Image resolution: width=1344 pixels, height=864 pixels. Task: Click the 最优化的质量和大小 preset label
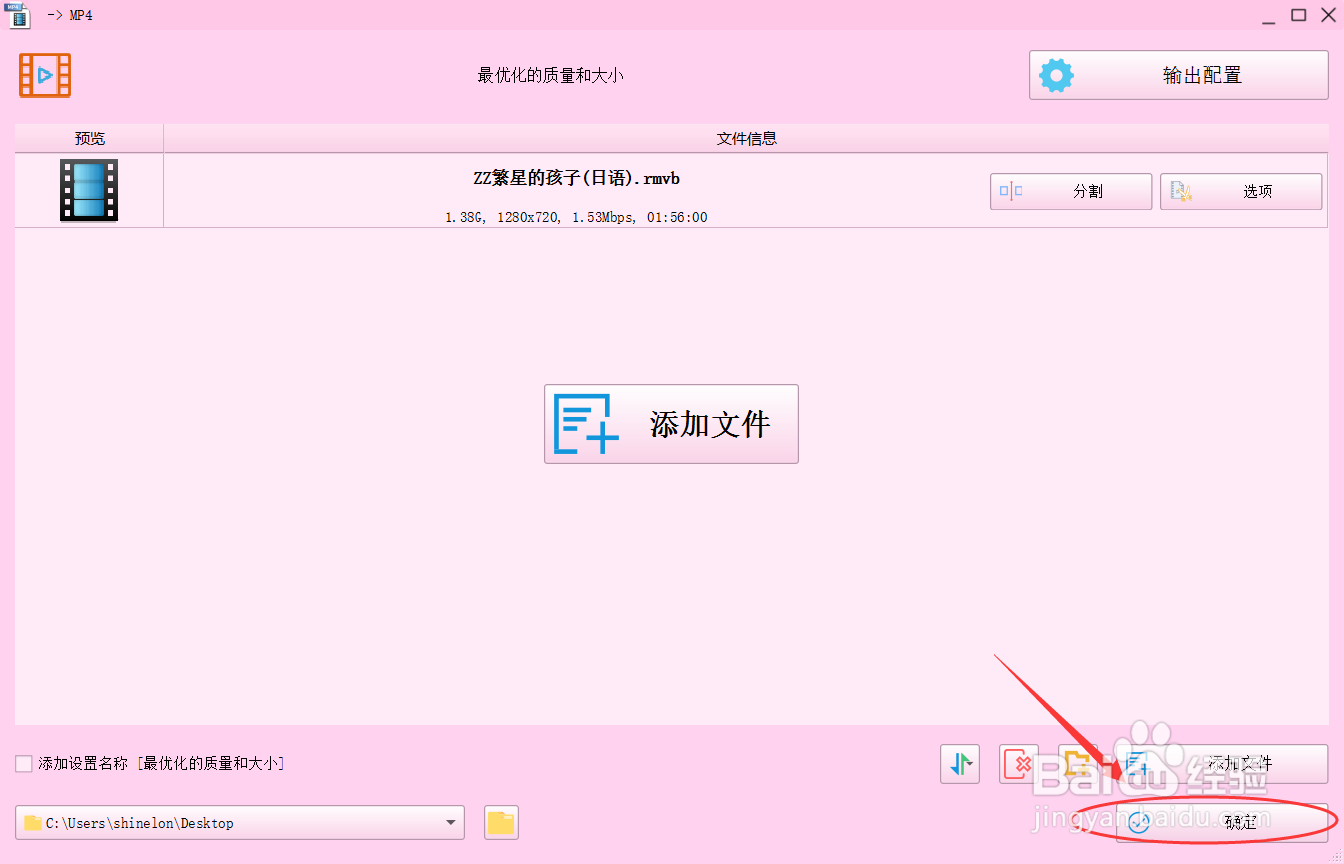(x=551, y=75)
